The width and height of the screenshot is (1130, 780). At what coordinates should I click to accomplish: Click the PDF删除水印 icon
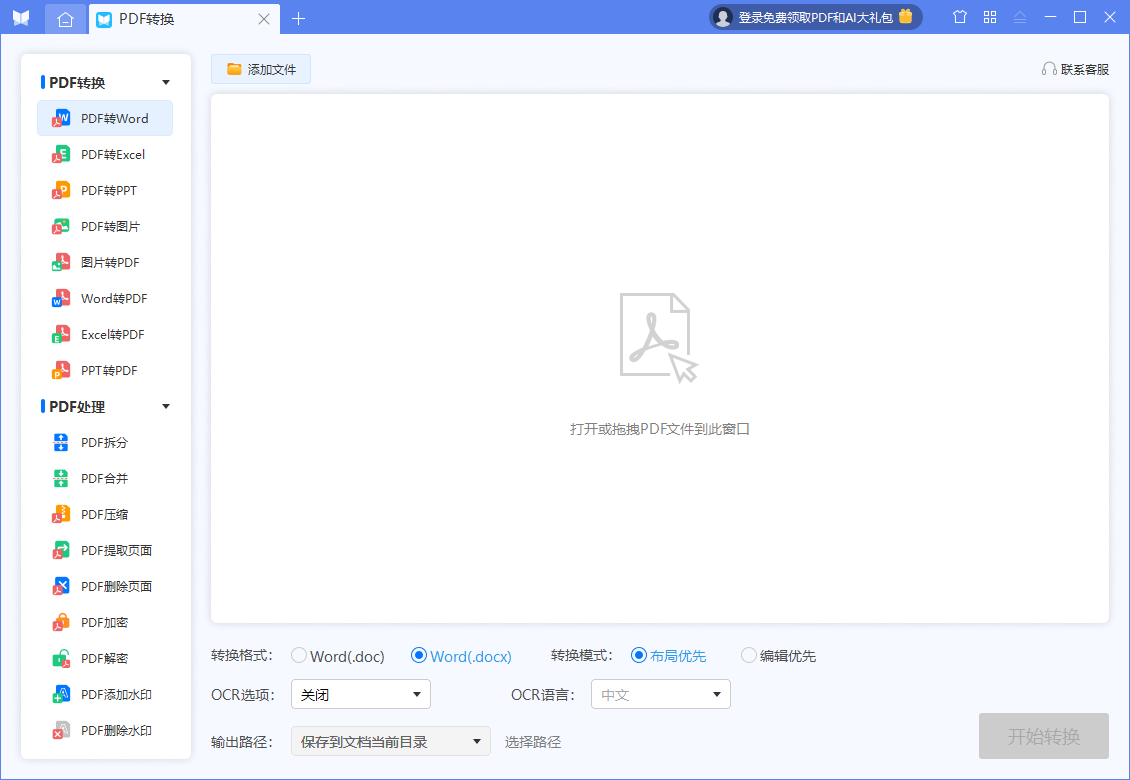61,731
